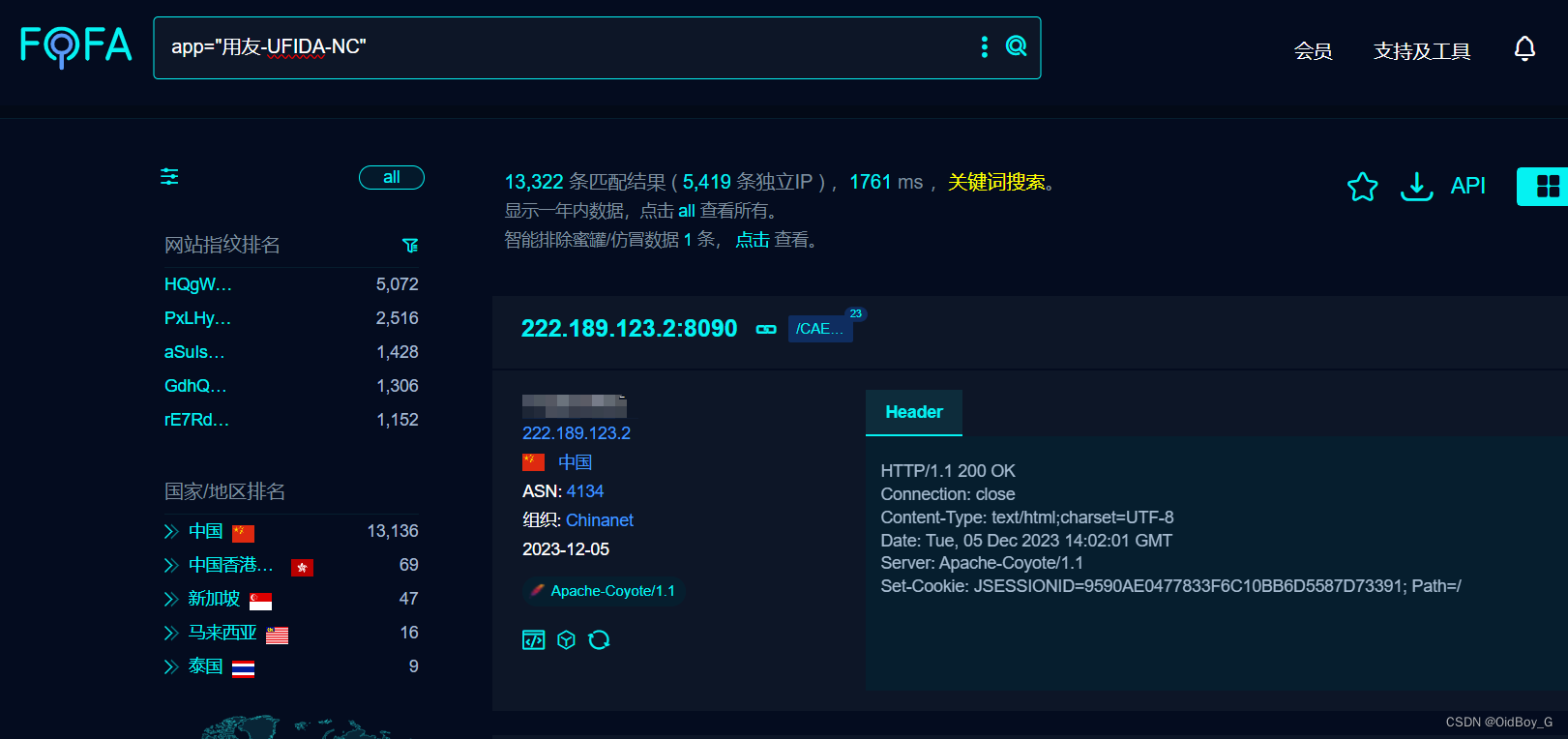This screenshot has height=739, width=1568.
Task: Click the blurred host thumbnail
Action: (575, 405)
